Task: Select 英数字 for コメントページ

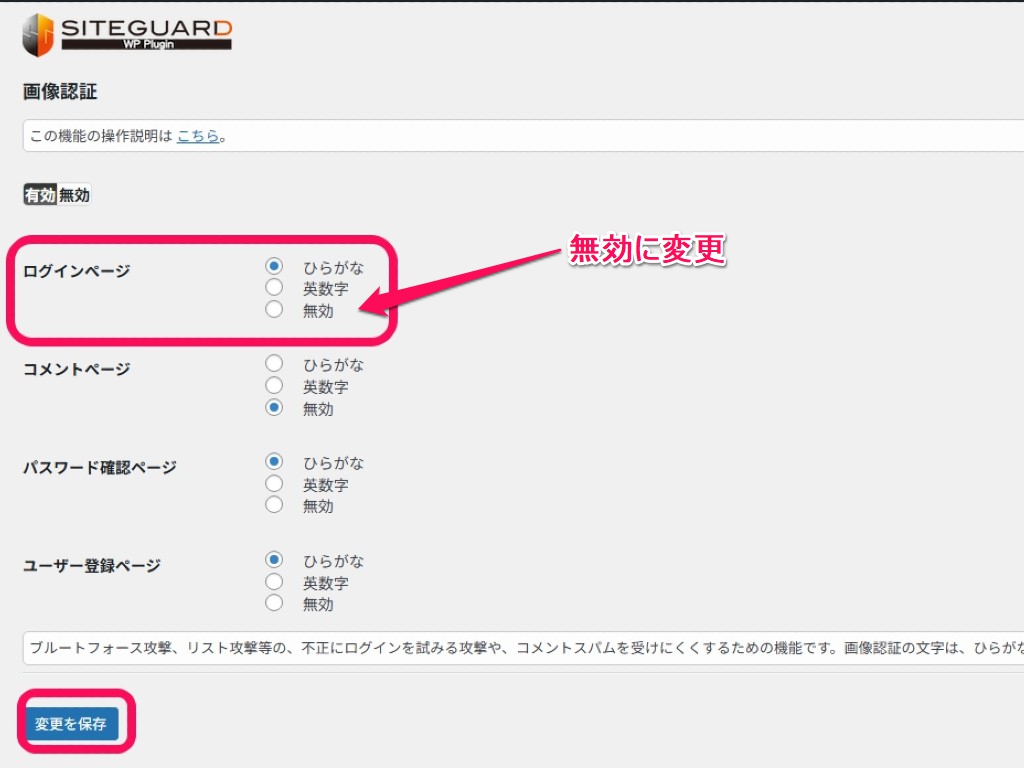Action: click(x=273, y=385)
